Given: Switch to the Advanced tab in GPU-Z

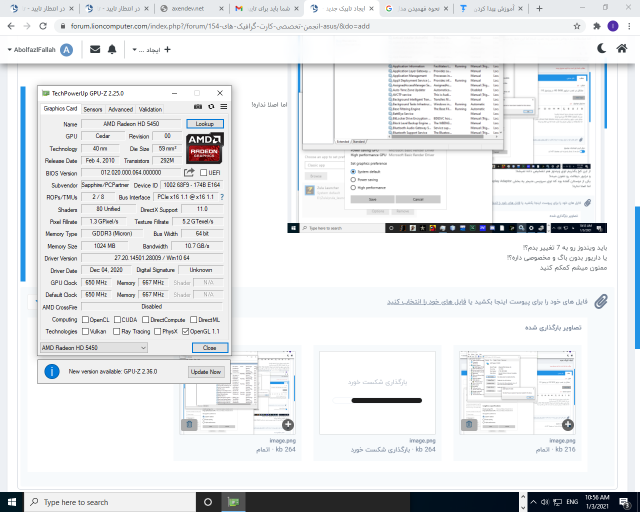Looking at the screenshot, I should [120, 109].
